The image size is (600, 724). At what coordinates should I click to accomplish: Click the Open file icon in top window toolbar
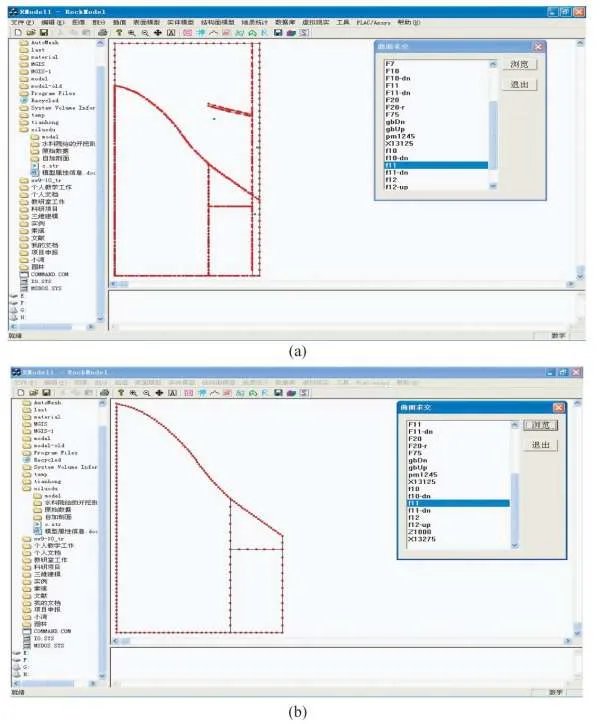coord(30,32)
